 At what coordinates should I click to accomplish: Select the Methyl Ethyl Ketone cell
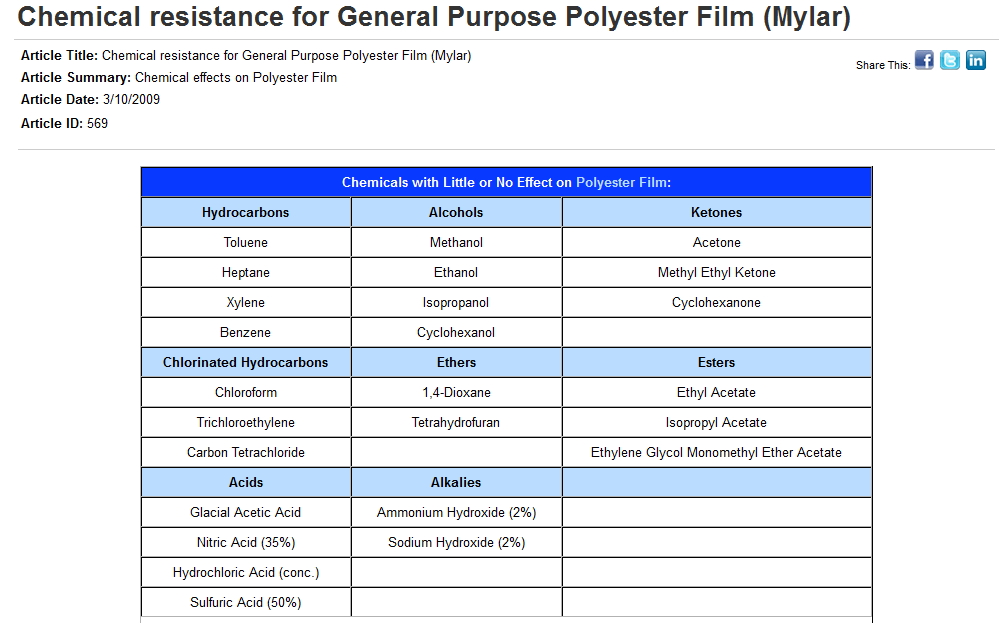pos(716,272)
